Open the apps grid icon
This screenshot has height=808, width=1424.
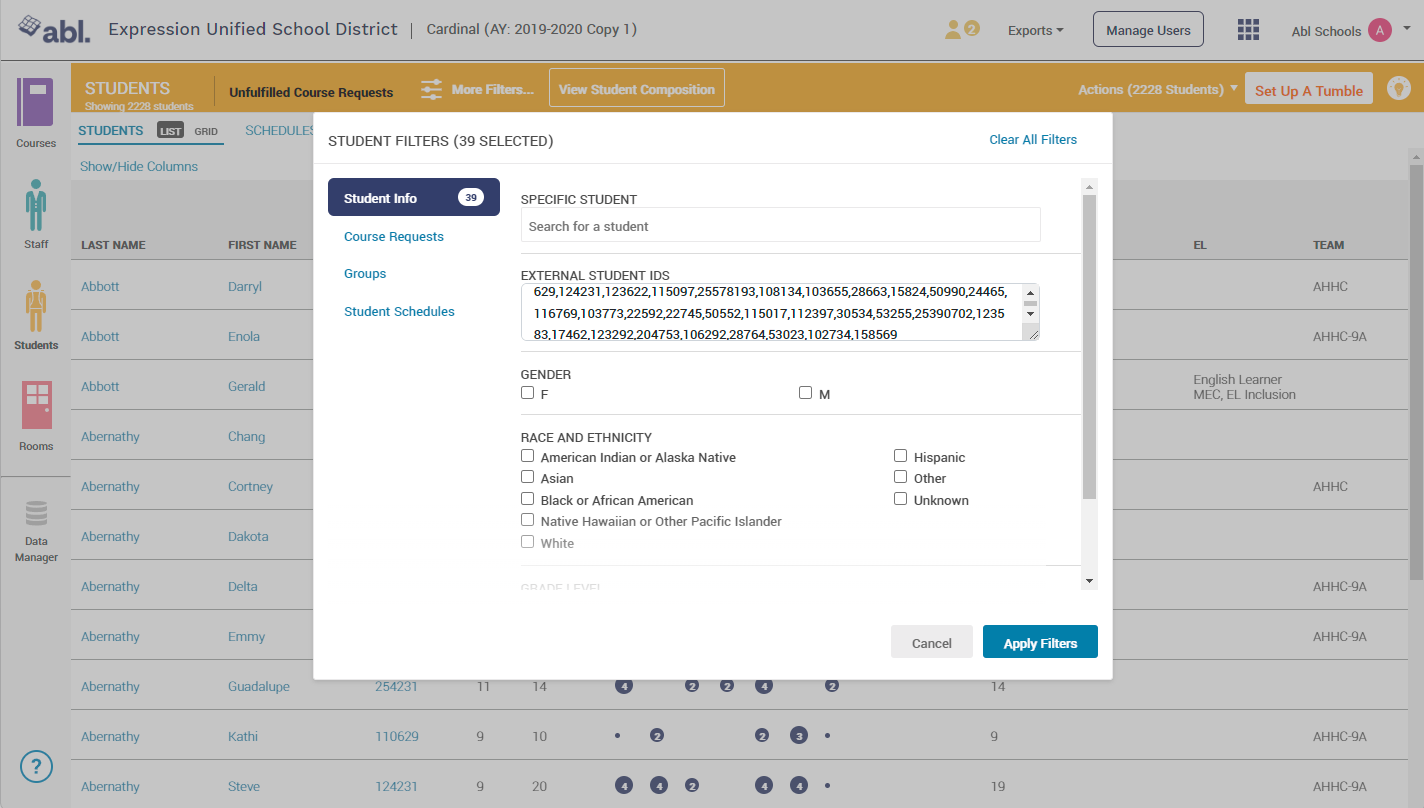point(1248,30)
